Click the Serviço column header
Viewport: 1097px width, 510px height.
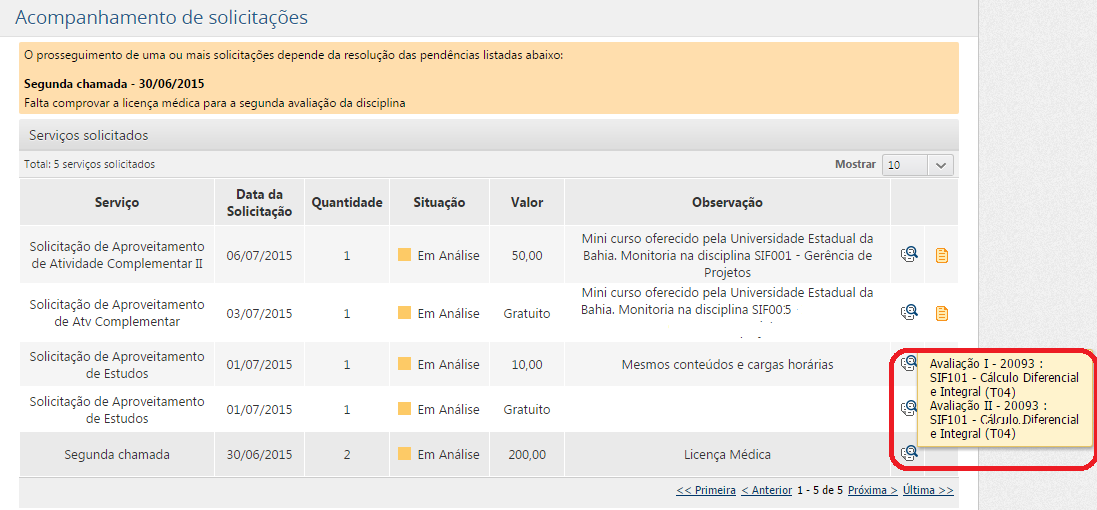[x=117, y=202]
